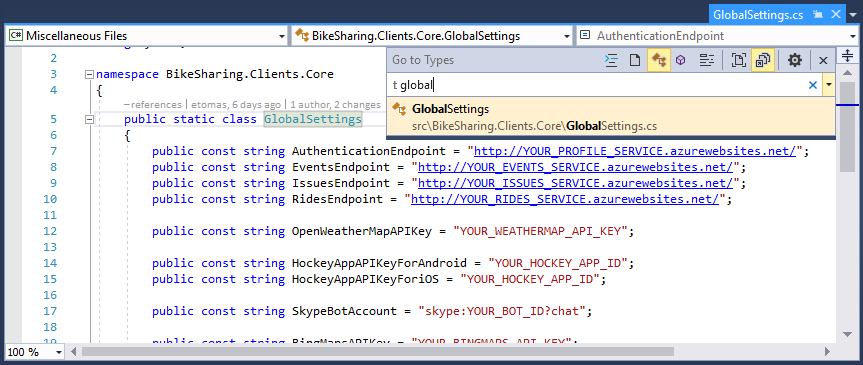Select the Go to Line filter icon

[x=611, y=61]
